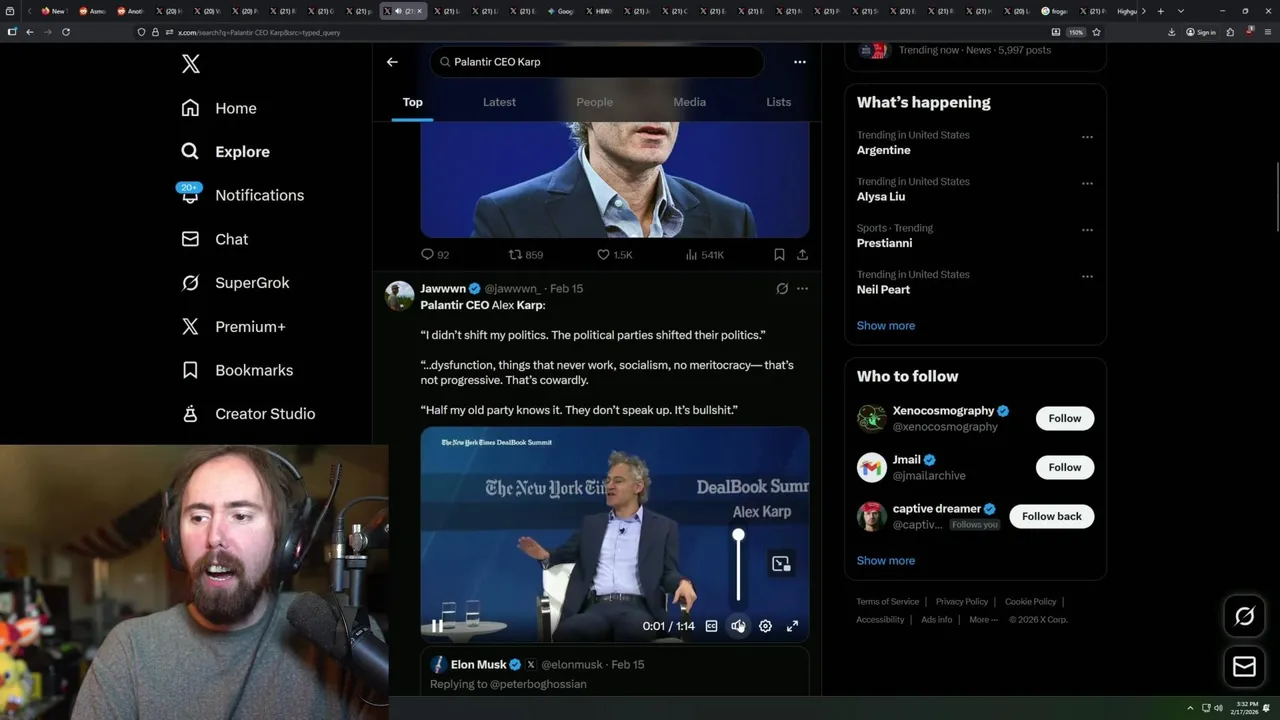The height and width of the screenshot is (720, 1280).
Task: Click Grok icon on Jawwwn's post
Action: tap(782, 288)
